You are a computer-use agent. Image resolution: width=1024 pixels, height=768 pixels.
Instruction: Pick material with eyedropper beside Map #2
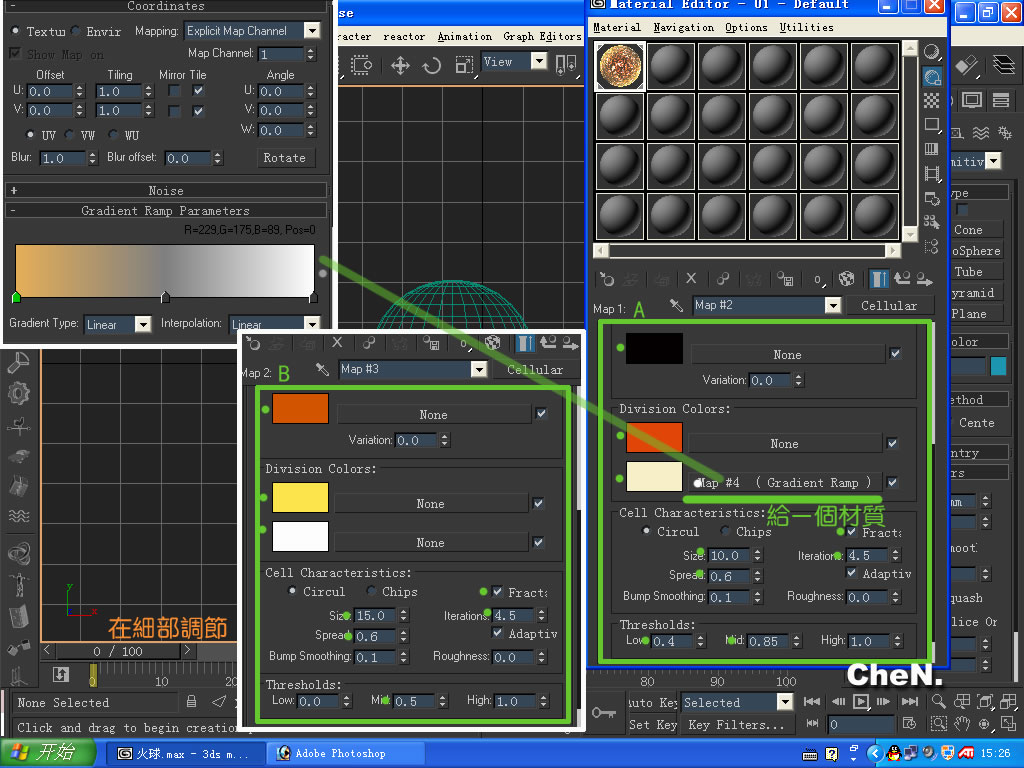pyautogui.click(x=676, y=305)
